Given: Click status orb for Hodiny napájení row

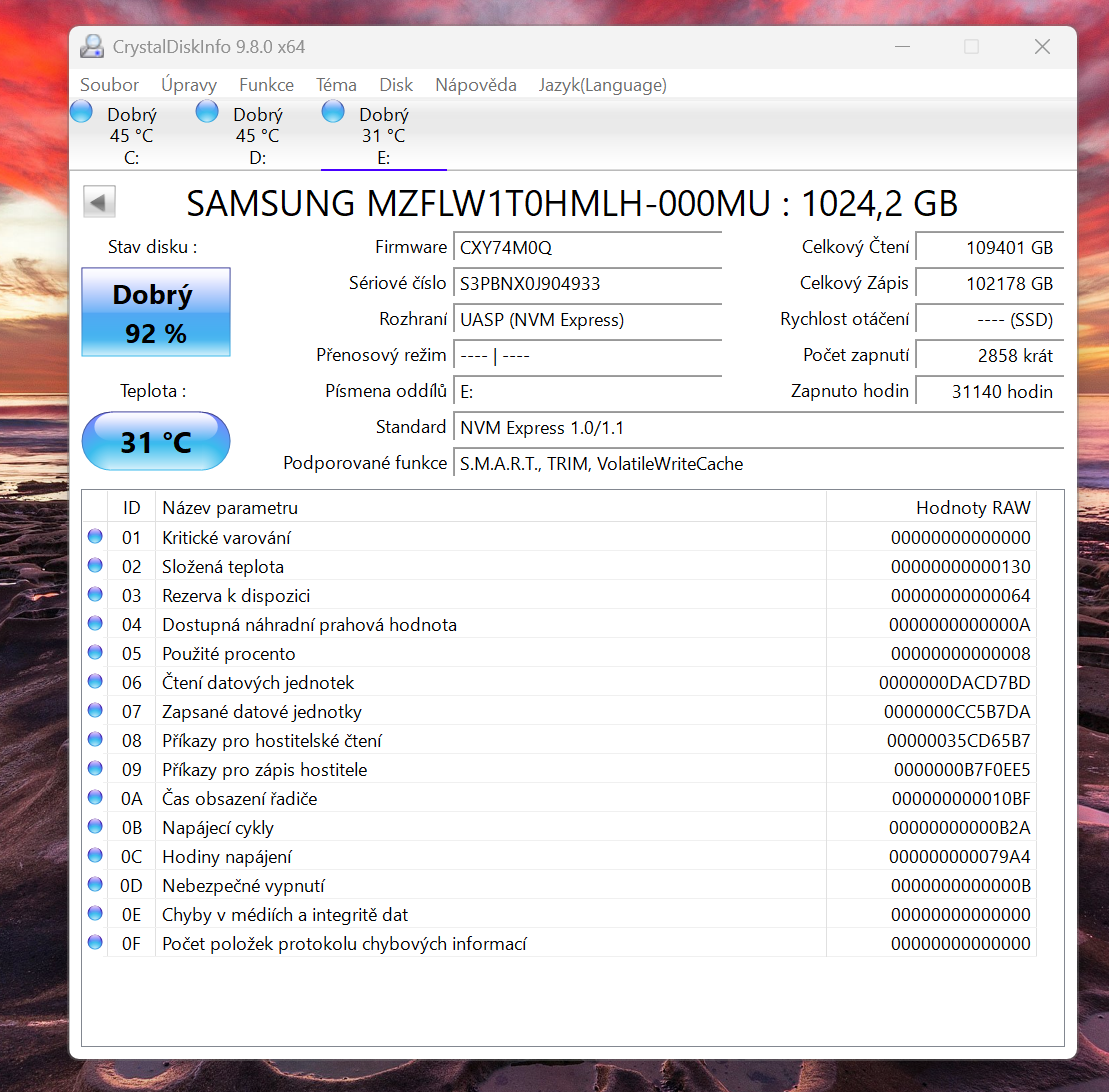Looking at the screenshot, I should click(95, 855).
